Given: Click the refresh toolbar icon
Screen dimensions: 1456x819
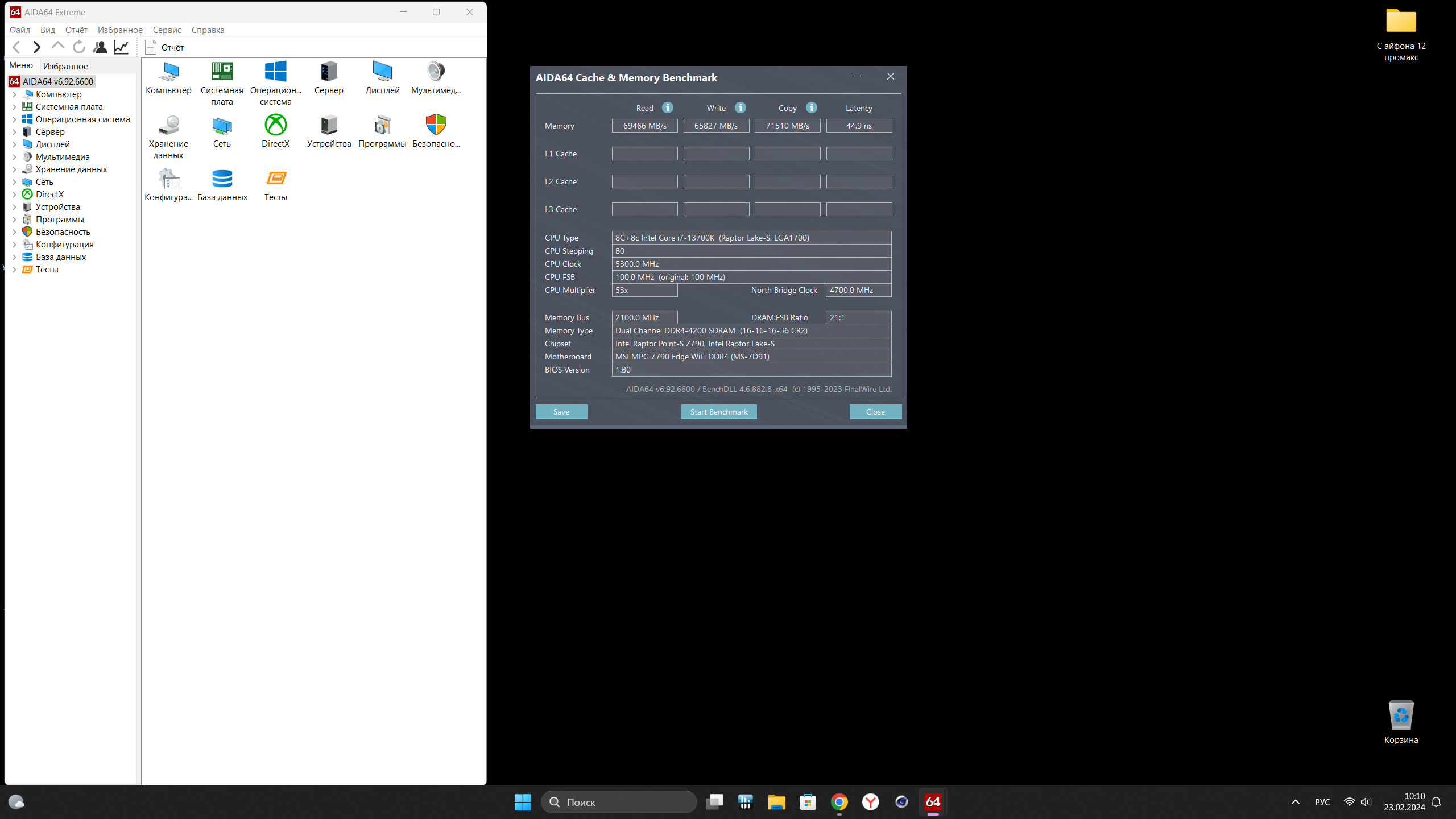Looking at the screenshot, I should [79, 47].
